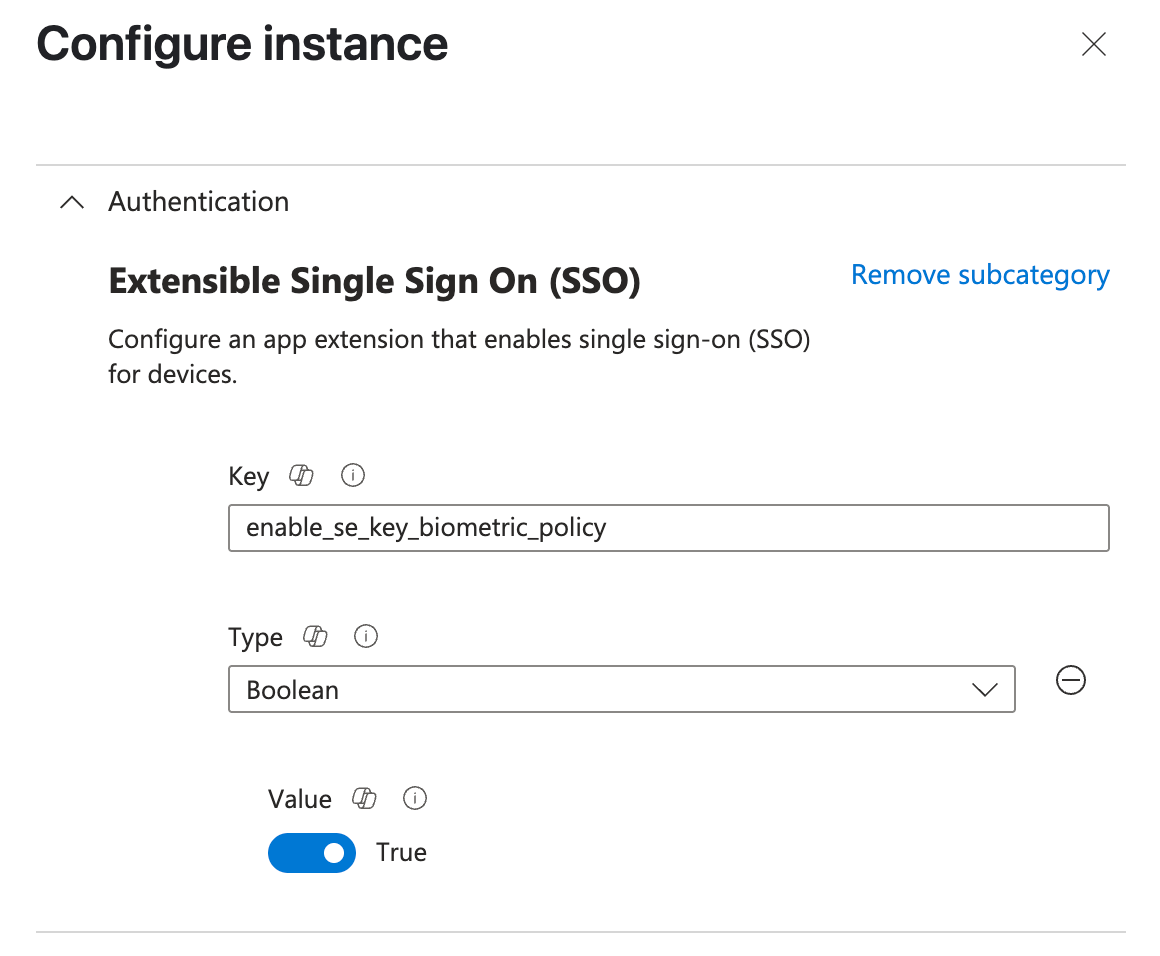Screen dimensions: 1160x956
Task: Remove the Boolean setting using the minus icon
Action: [1070, 681]
